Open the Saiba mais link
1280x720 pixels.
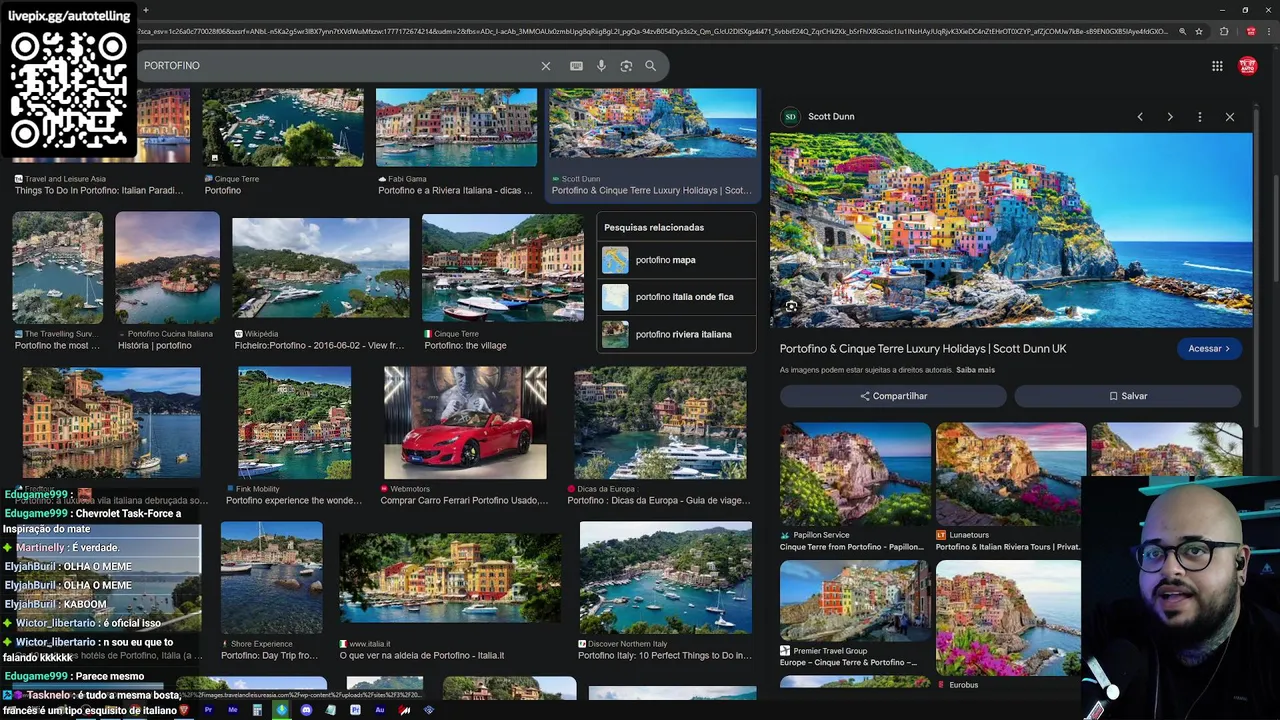click(975, 370)
